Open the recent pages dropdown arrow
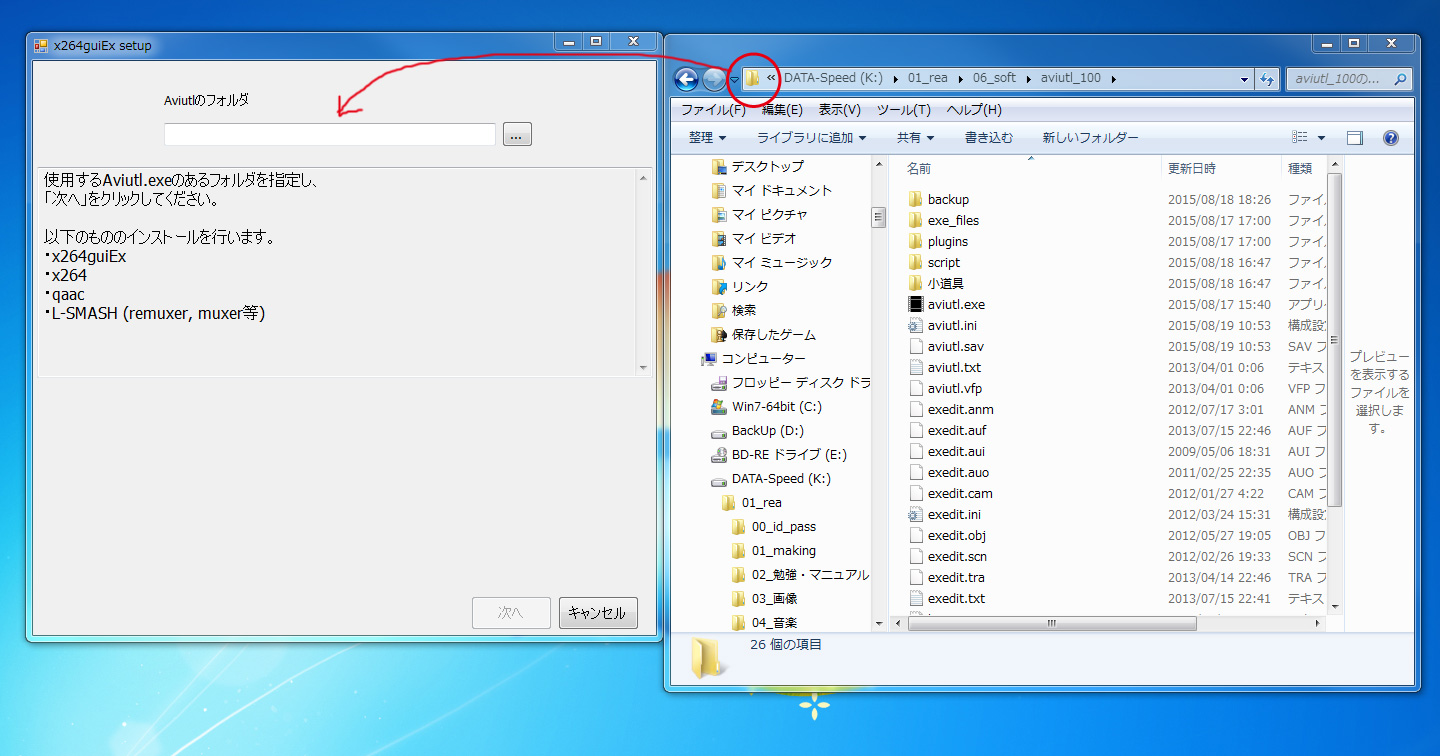Viewport: 1440px width, 756px height. 734,80
